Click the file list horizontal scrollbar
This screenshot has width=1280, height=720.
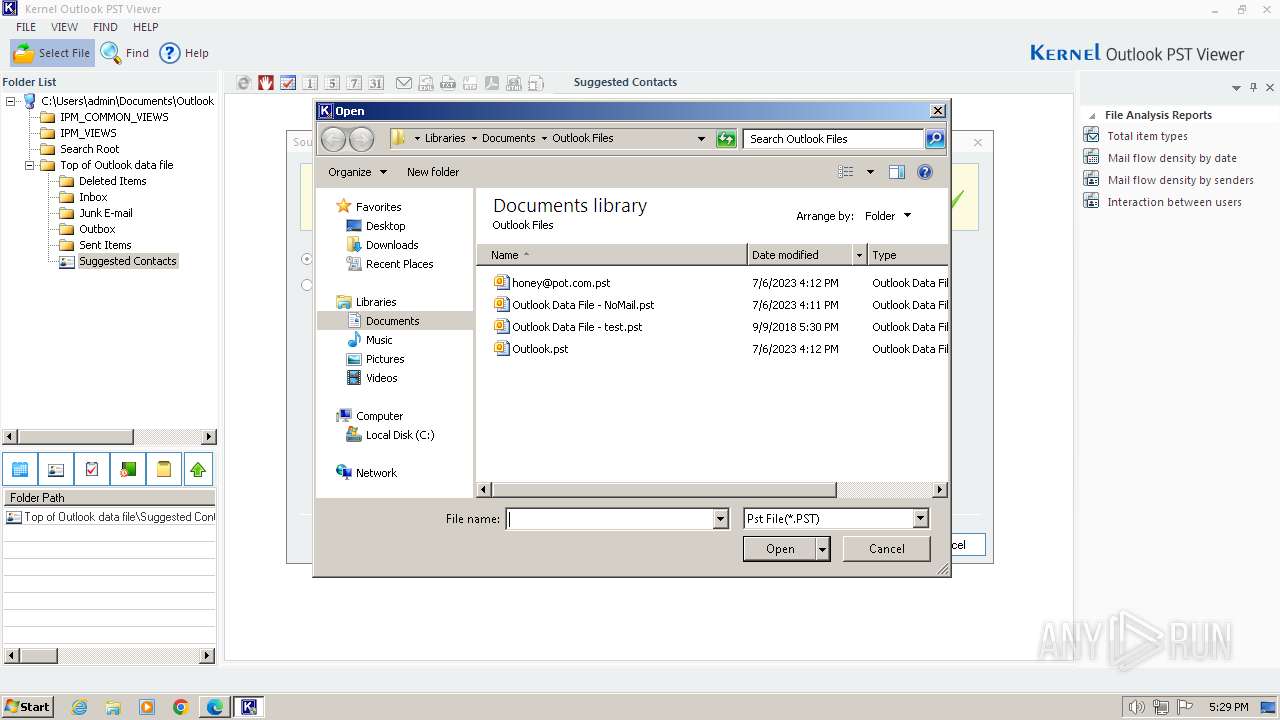coord(712,490)
